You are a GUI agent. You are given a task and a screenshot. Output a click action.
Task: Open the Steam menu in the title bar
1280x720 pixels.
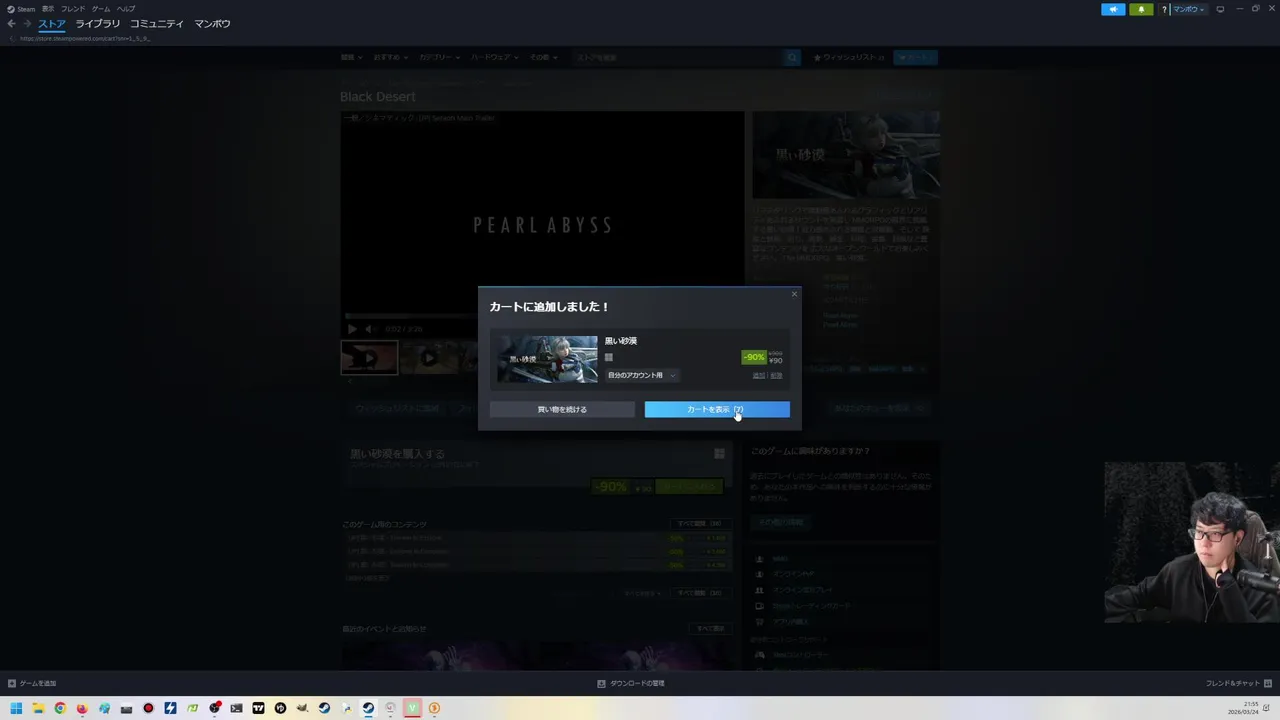click(21, 9)
